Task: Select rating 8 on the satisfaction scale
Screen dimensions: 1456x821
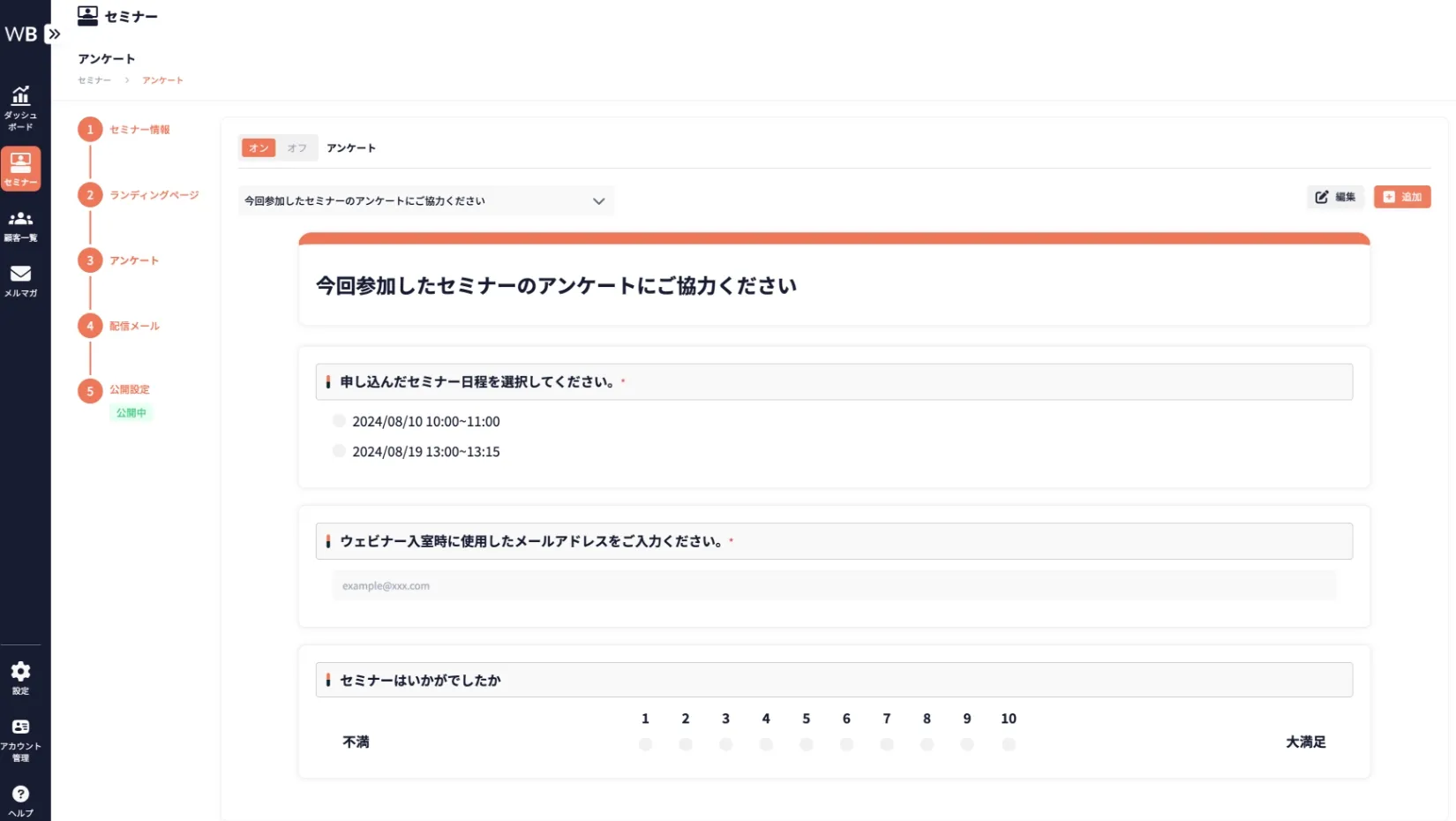Action: pos(927,744)
